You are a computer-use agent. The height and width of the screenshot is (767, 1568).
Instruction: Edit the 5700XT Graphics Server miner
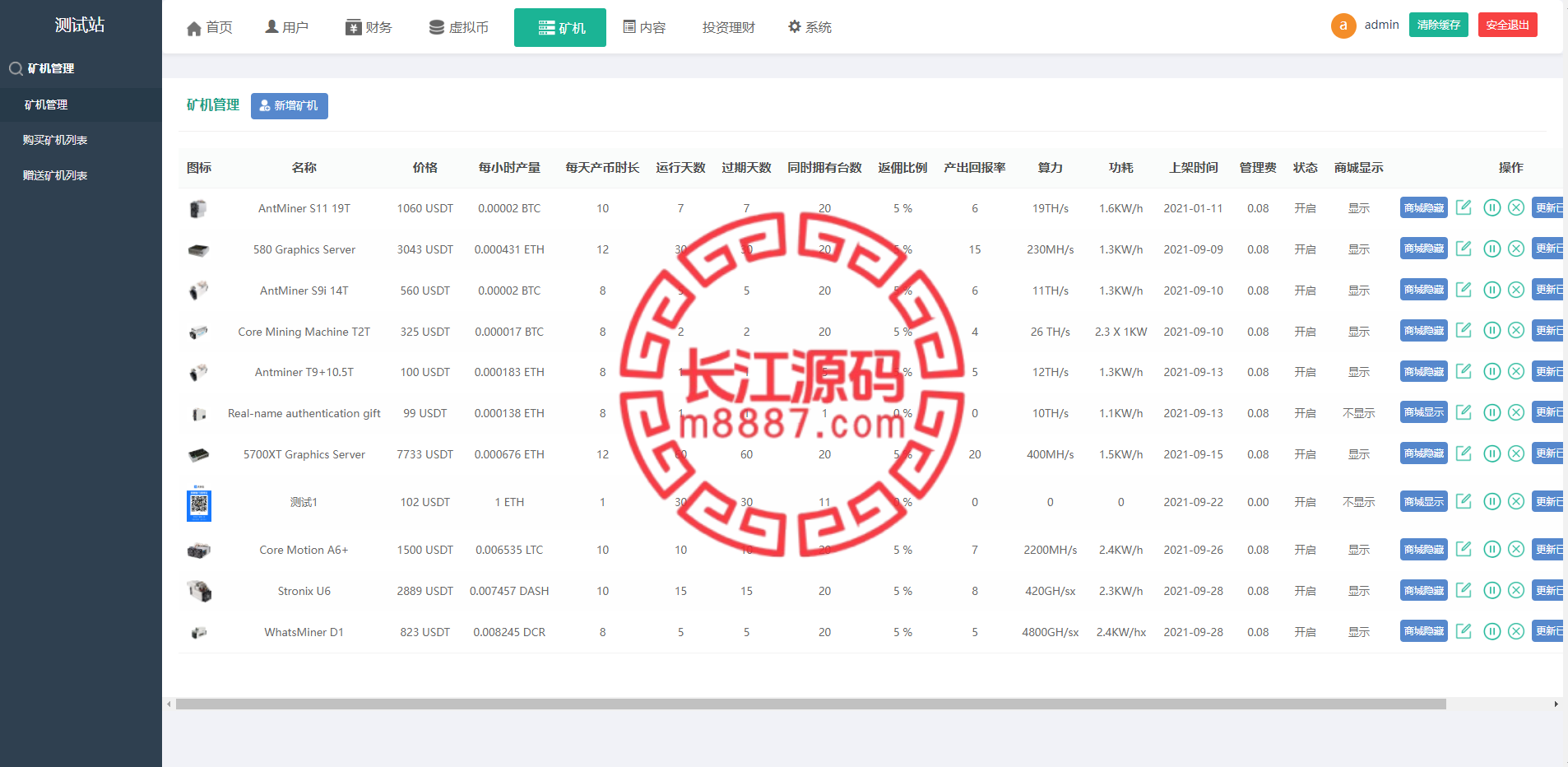pos(1464,453)
